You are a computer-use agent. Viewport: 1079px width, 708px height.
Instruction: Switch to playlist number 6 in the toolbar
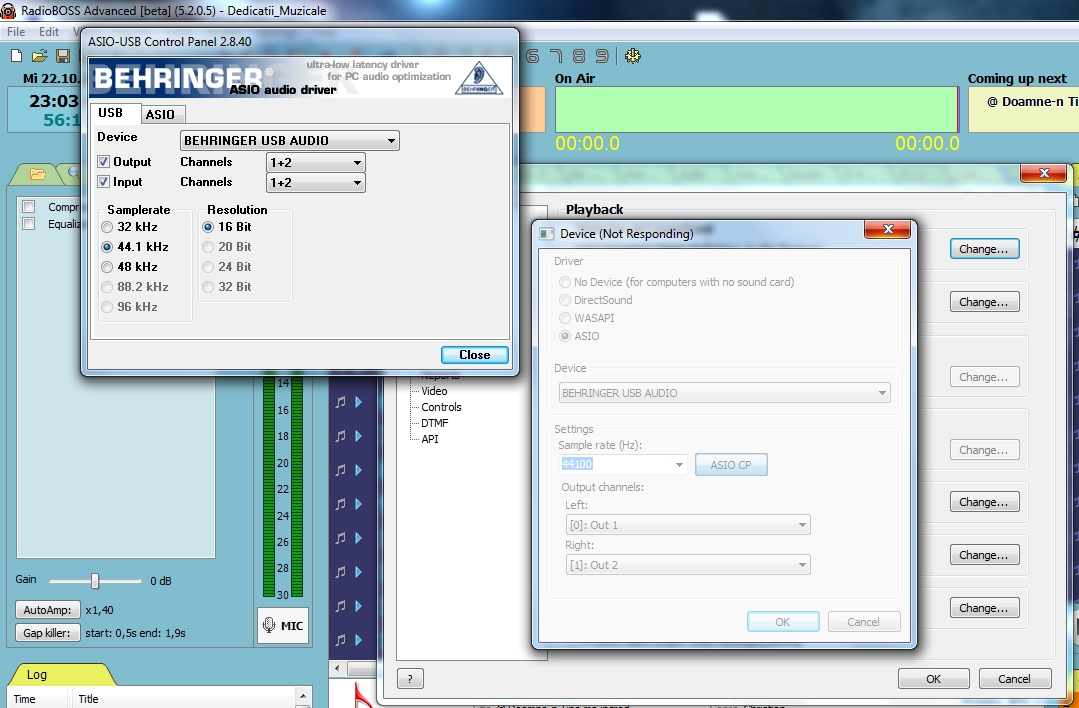533,56
